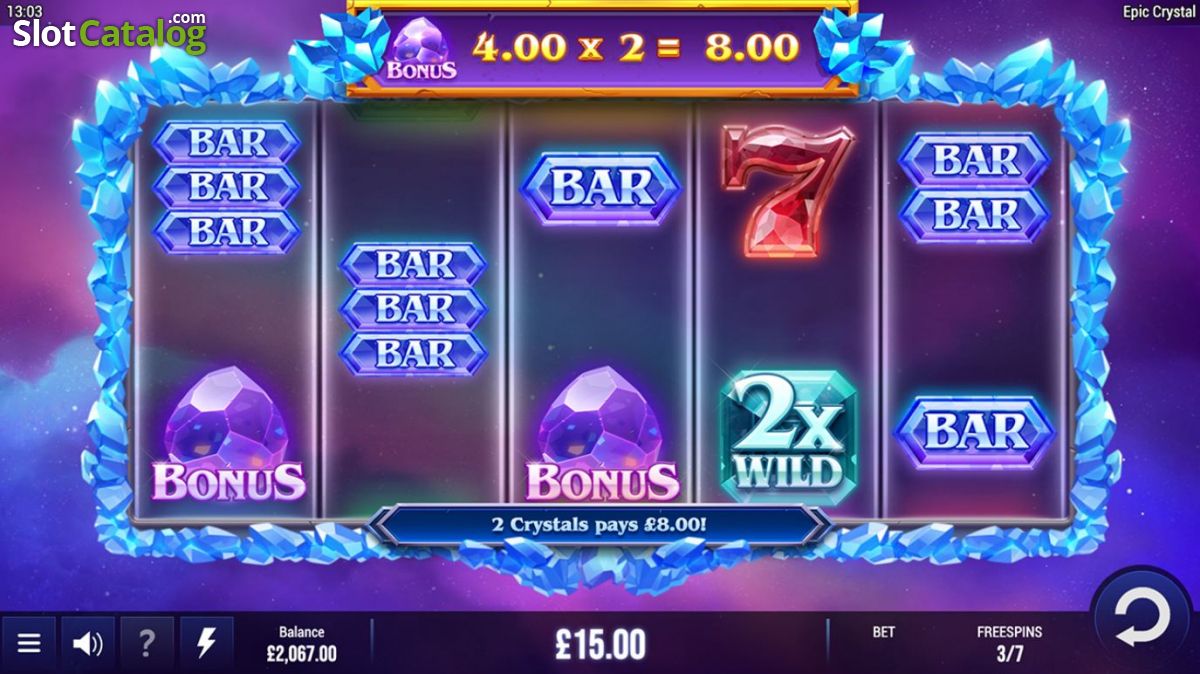The height and width of the screenshot is (674, 1200).
Task: Click the triple BAR on second reel
Action: (x=413, y=309)
